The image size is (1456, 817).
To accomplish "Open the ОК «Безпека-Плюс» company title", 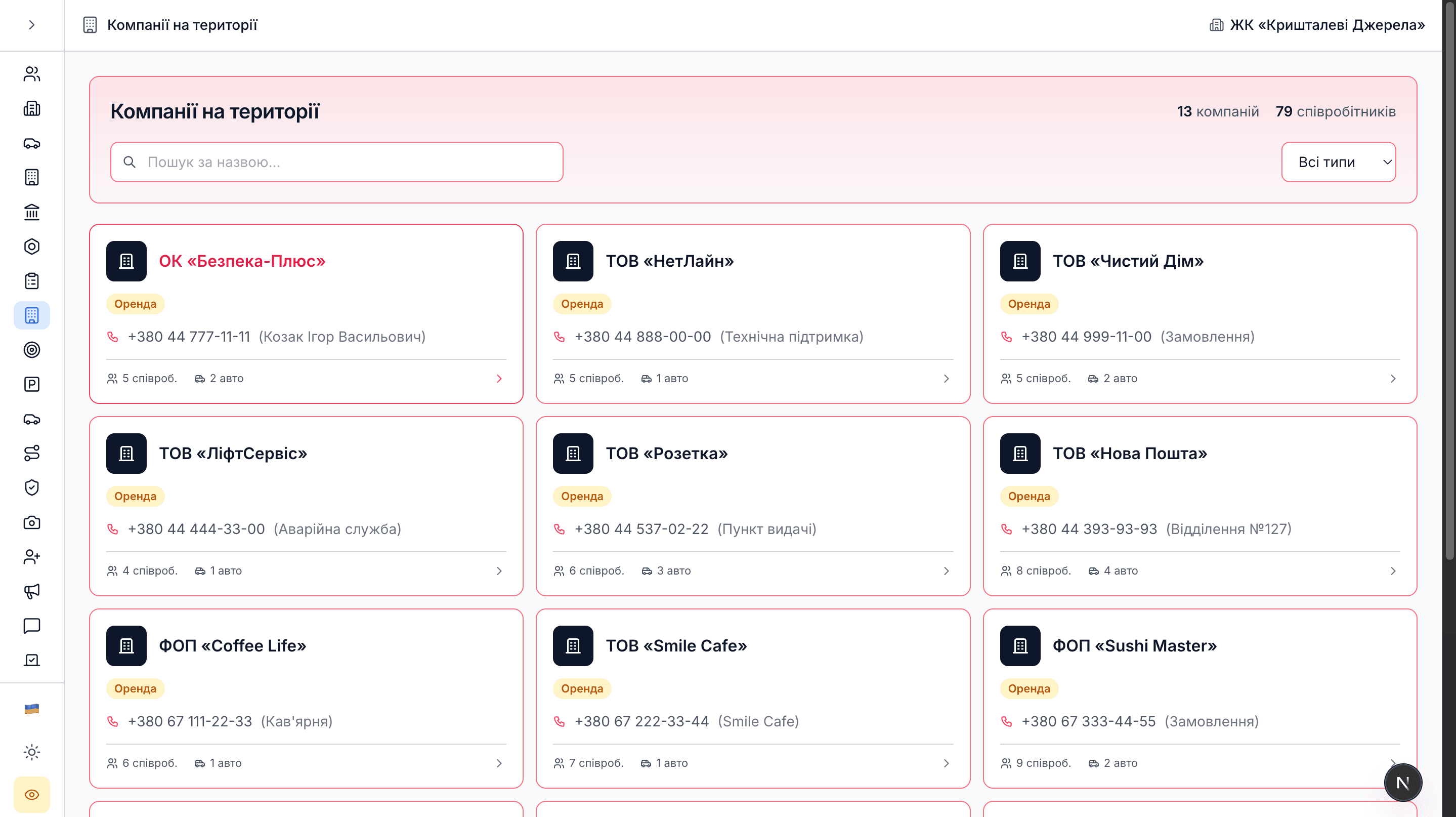I will pos(242,261).
